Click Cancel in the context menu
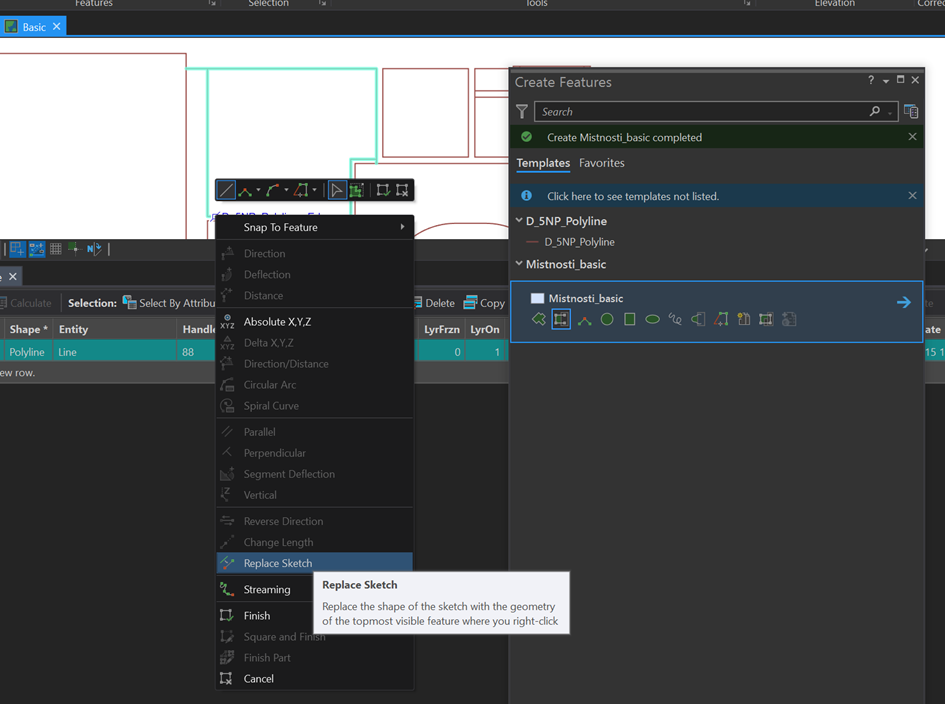The image size is (945, 704). [x=315, y=679]
